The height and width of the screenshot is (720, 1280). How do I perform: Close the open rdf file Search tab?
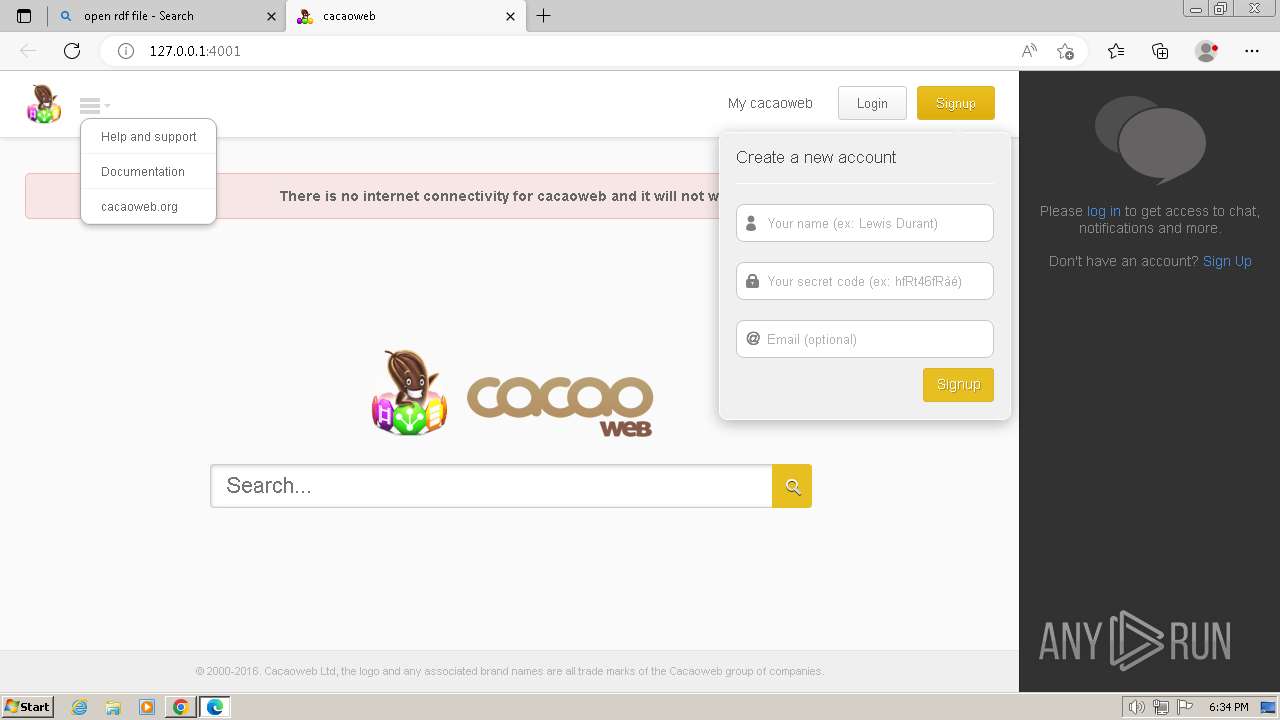tap(271, 16)
